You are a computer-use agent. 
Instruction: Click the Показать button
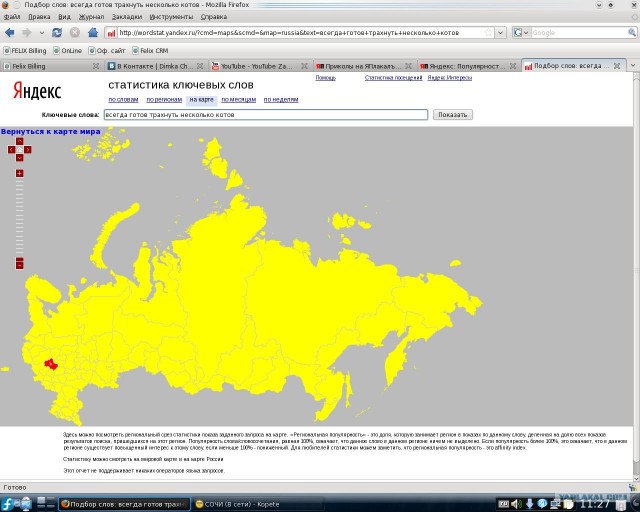453,115
